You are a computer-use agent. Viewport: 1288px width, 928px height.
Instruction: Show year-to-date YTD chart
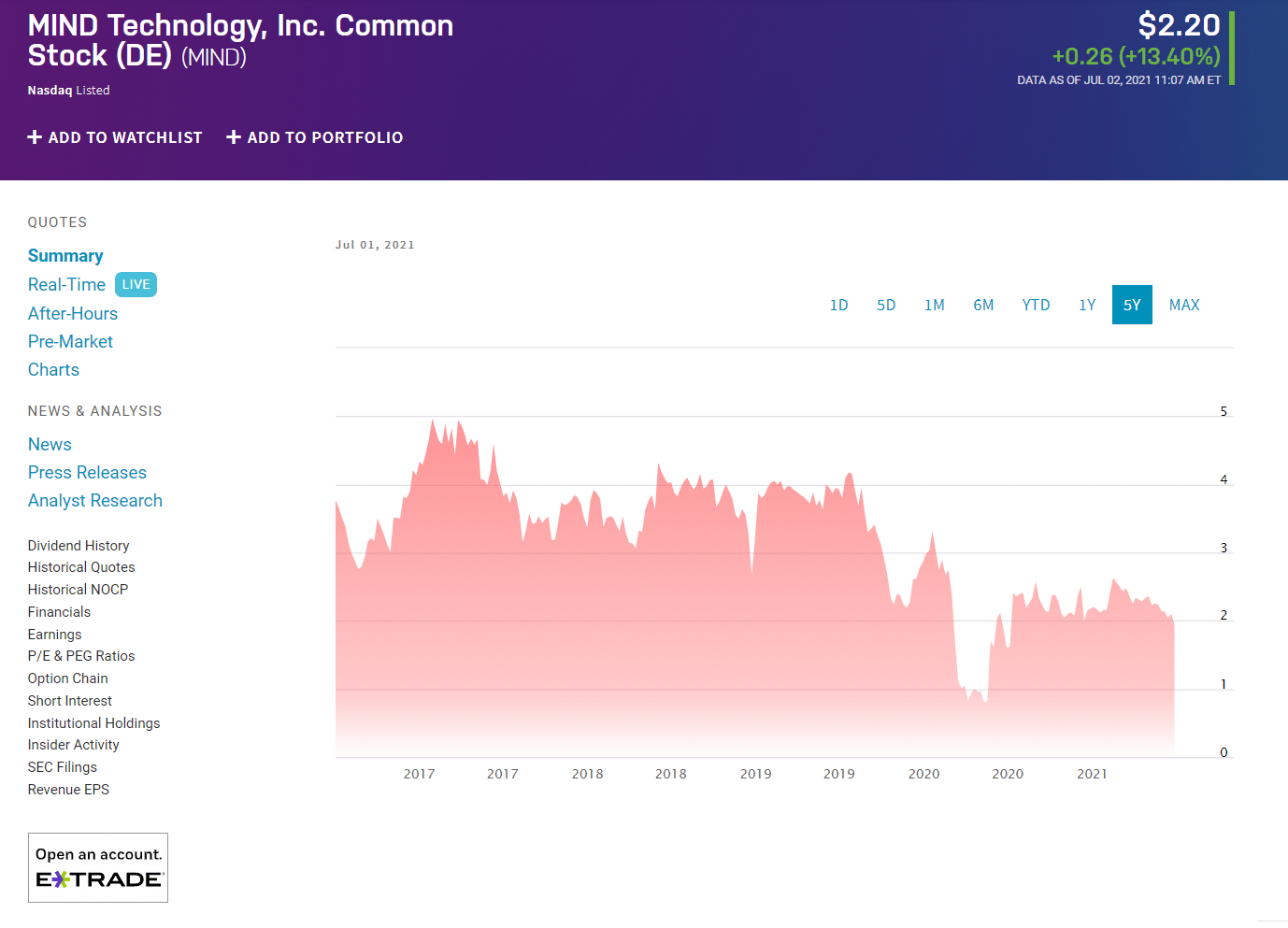(x=1036, y=305)
